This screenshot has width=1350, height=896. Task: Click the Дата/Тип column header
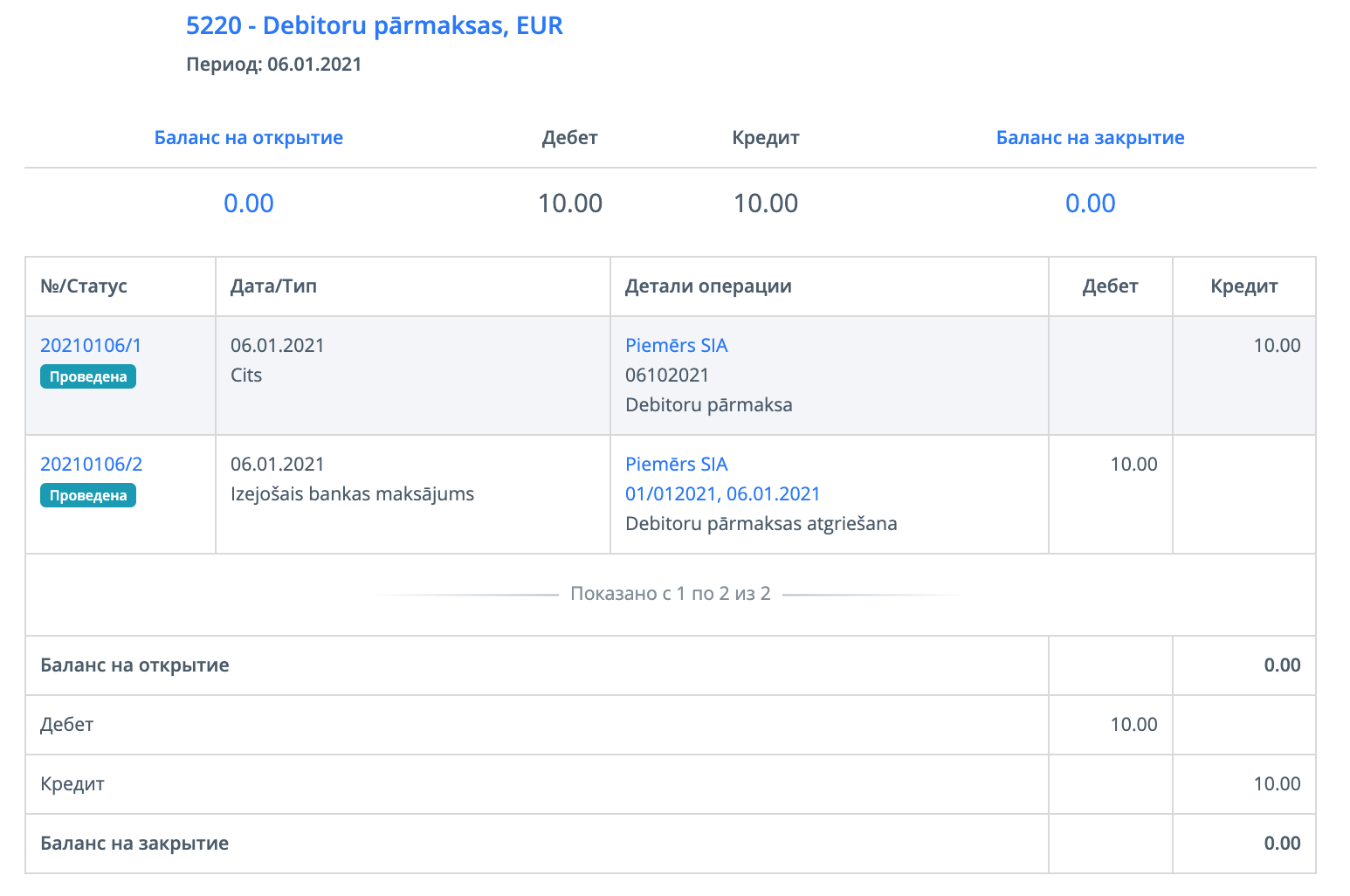[x=273, y=286]
